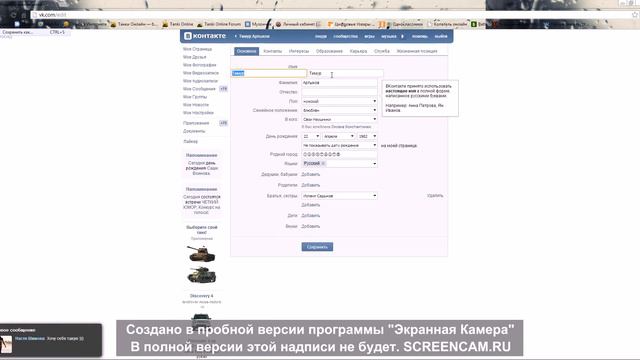640x360 pixels.
Task: Switch to the Интересы tab
Action: [299, 51]
